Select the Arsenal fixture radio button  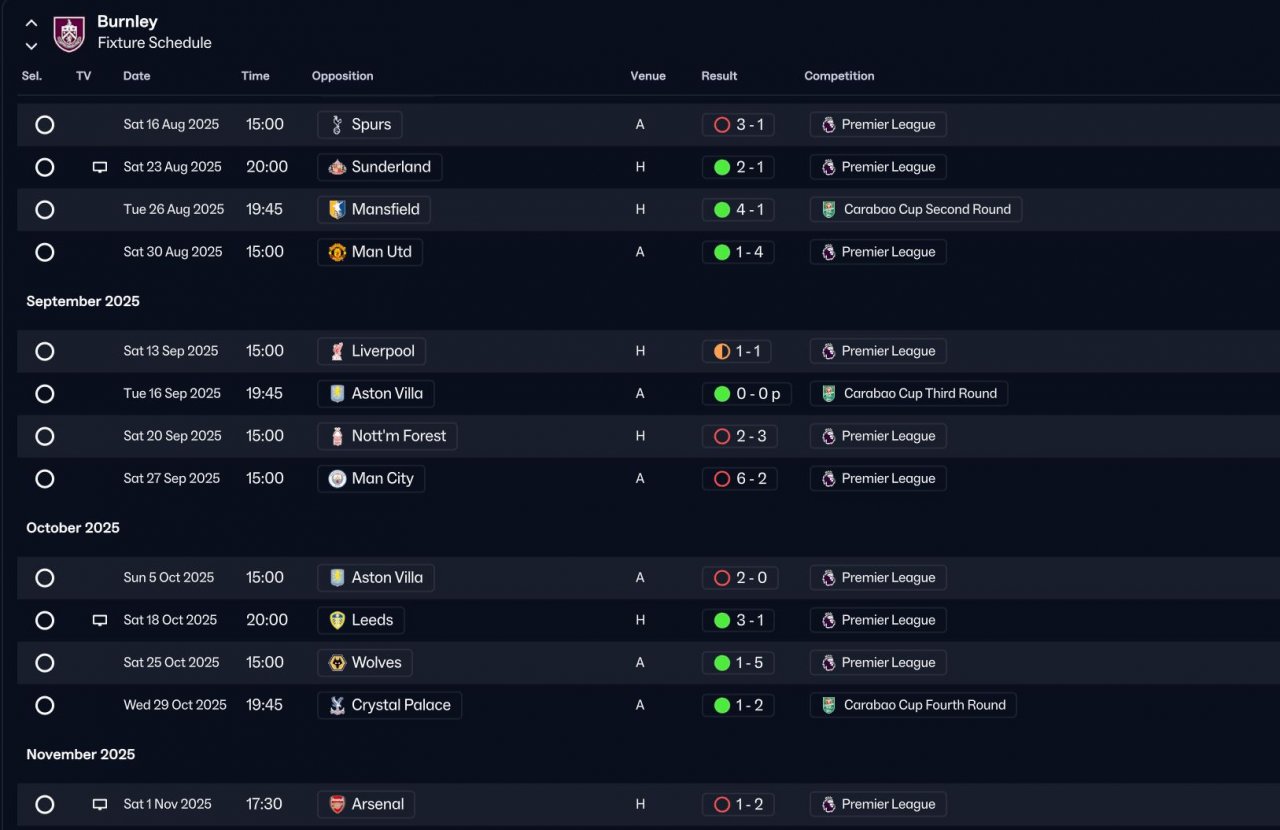coord(44,805)
